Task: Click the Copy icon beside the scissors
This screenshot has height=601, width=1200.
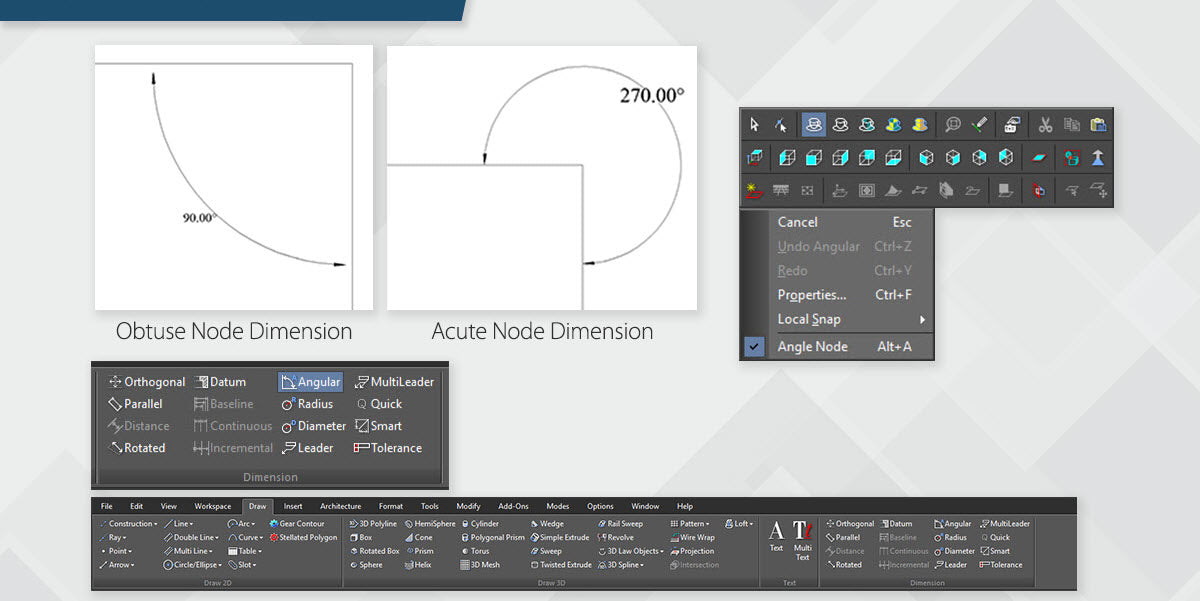Action: click(1072, 125)
